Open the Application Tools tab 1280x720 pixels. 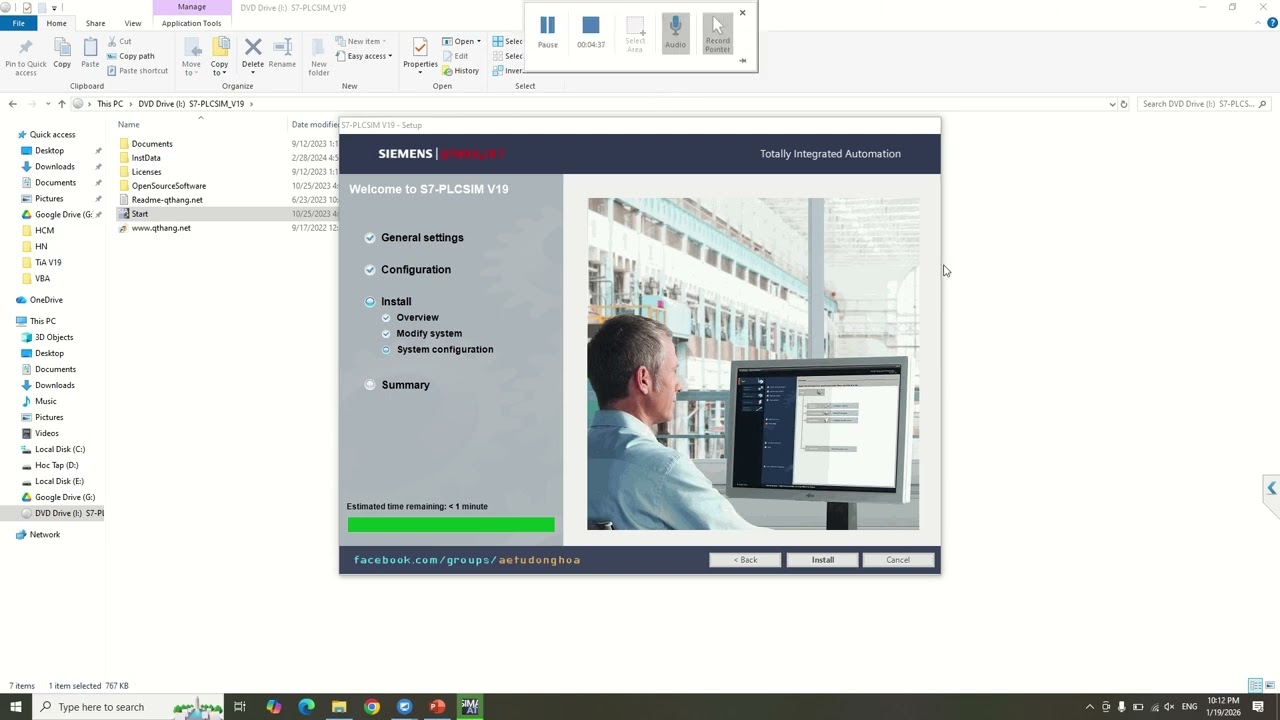(191, 23)
